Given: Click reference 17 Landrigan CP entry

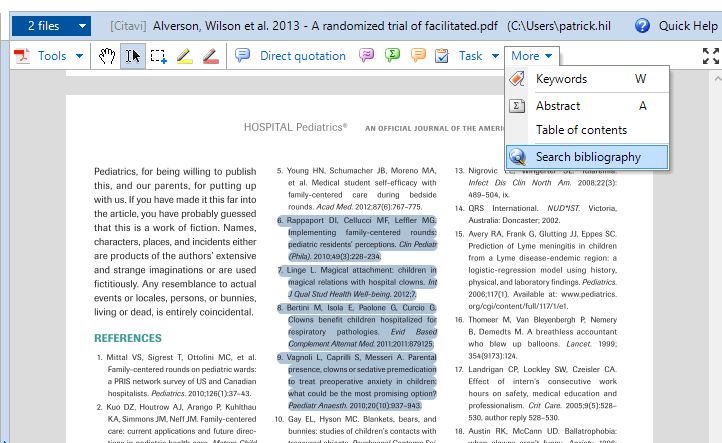Looking at the screenshot, I should coord(536,393).
